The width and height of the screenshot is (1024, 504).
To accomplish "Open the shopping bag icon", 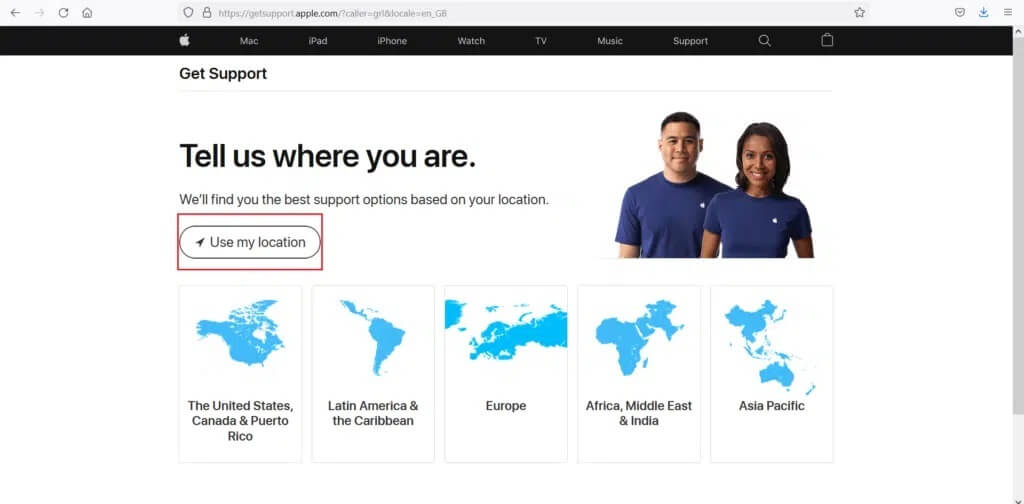I will coord(827,41).
